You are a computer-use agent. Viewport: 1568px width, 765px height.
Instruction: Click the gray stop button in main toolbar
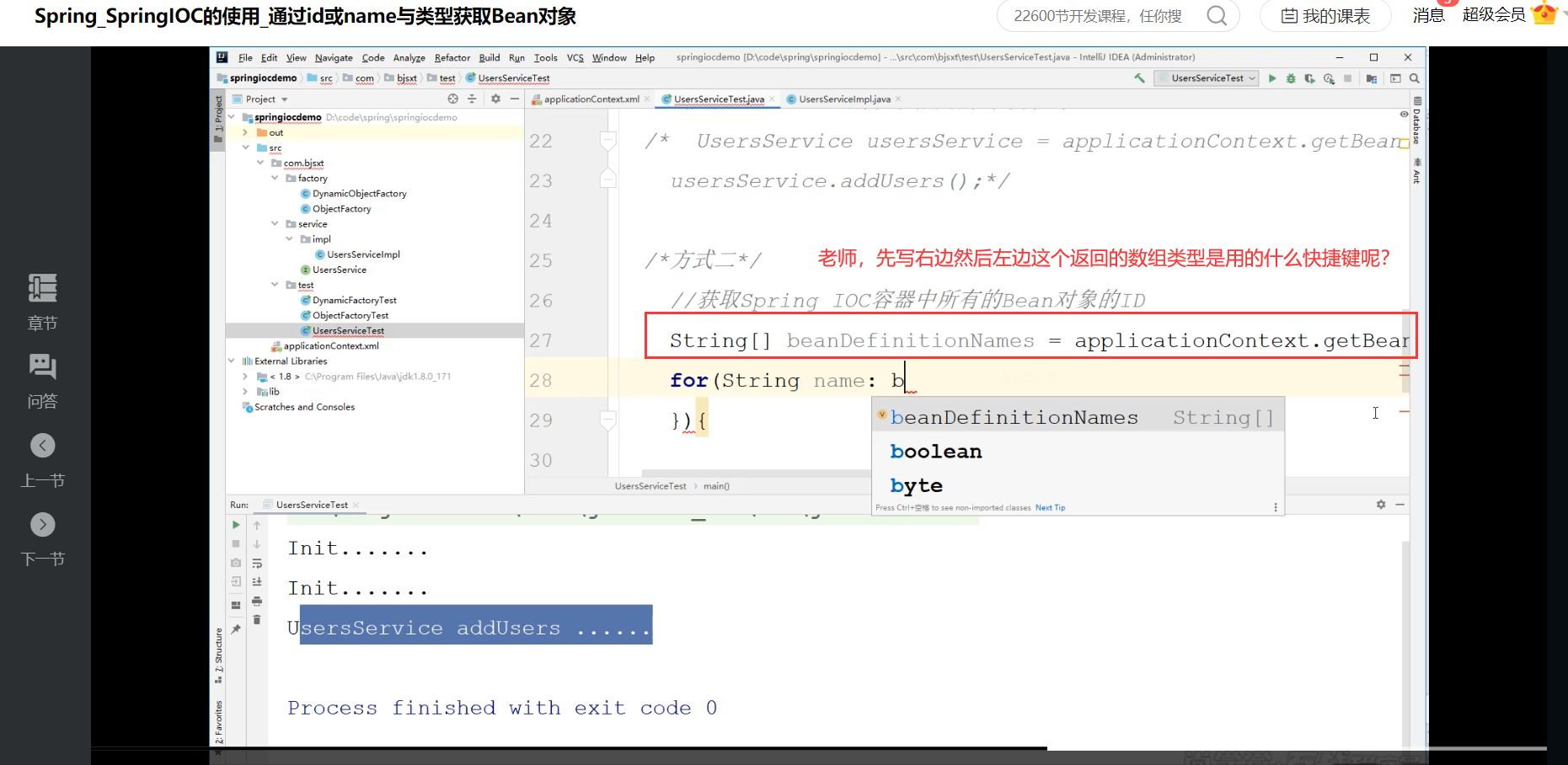pyautogui.click(x=1347, y=78)
